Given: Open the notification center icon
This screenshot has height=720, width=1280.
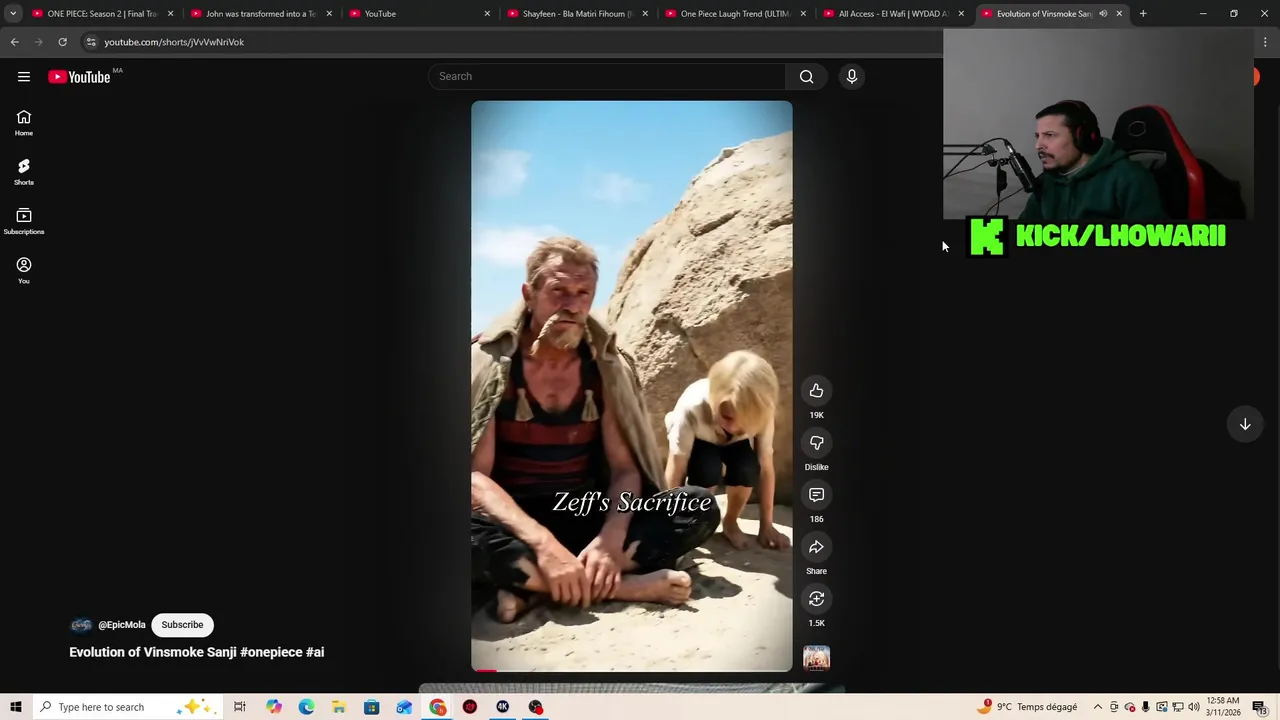Looking at the screenshot, I should pyautogui.click(x=1259, y=707).
